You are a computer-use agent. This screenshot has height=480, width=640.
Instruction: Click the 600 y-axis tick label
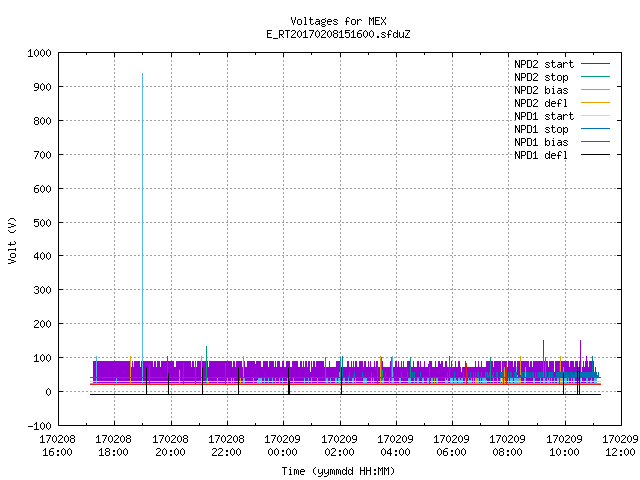click(42, 189)
